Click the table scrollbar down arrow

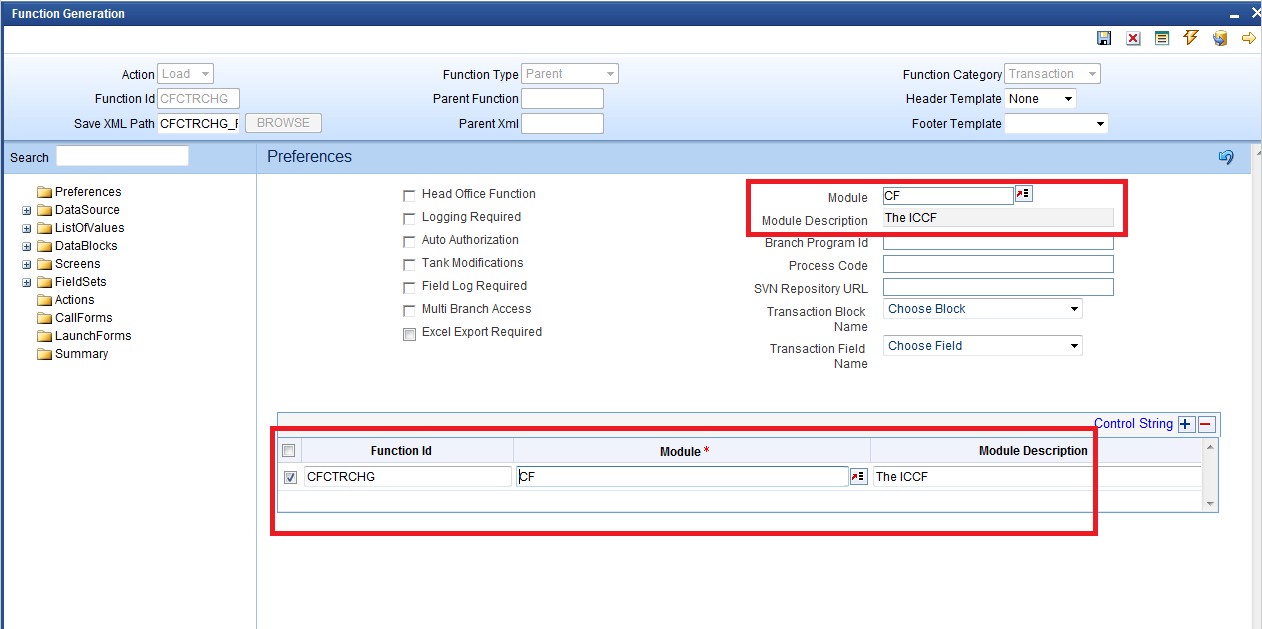point(1210,504)
